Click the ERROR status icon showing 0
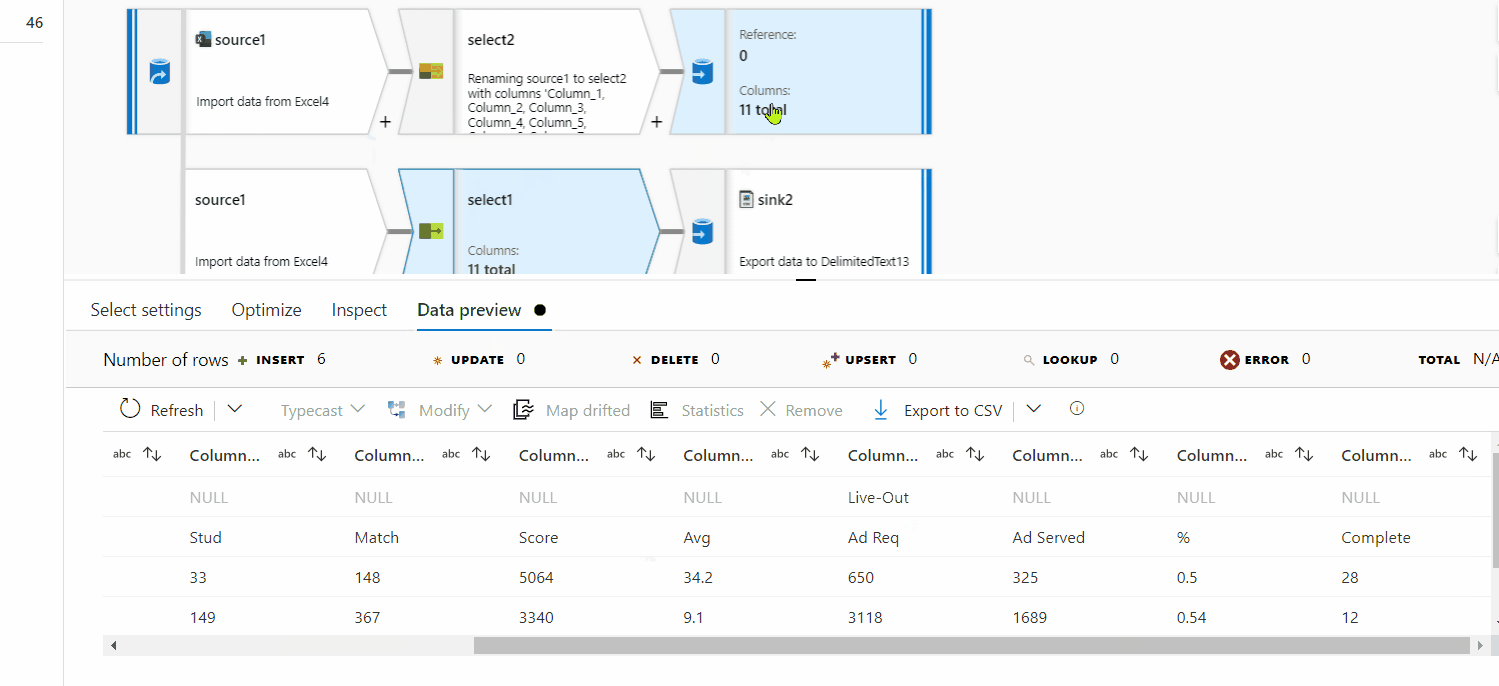This screenshot has height=686, width=1499. pos(1229,359)
